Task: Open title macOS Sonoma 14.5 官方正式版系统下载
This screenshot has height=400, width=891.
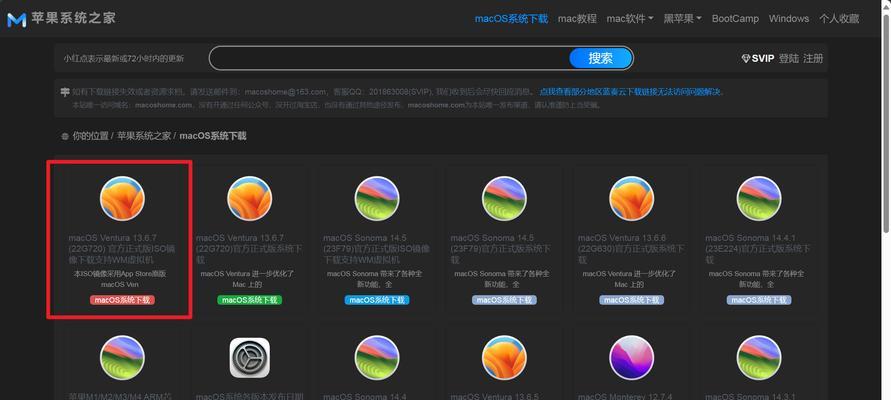Action: (503, 248)
